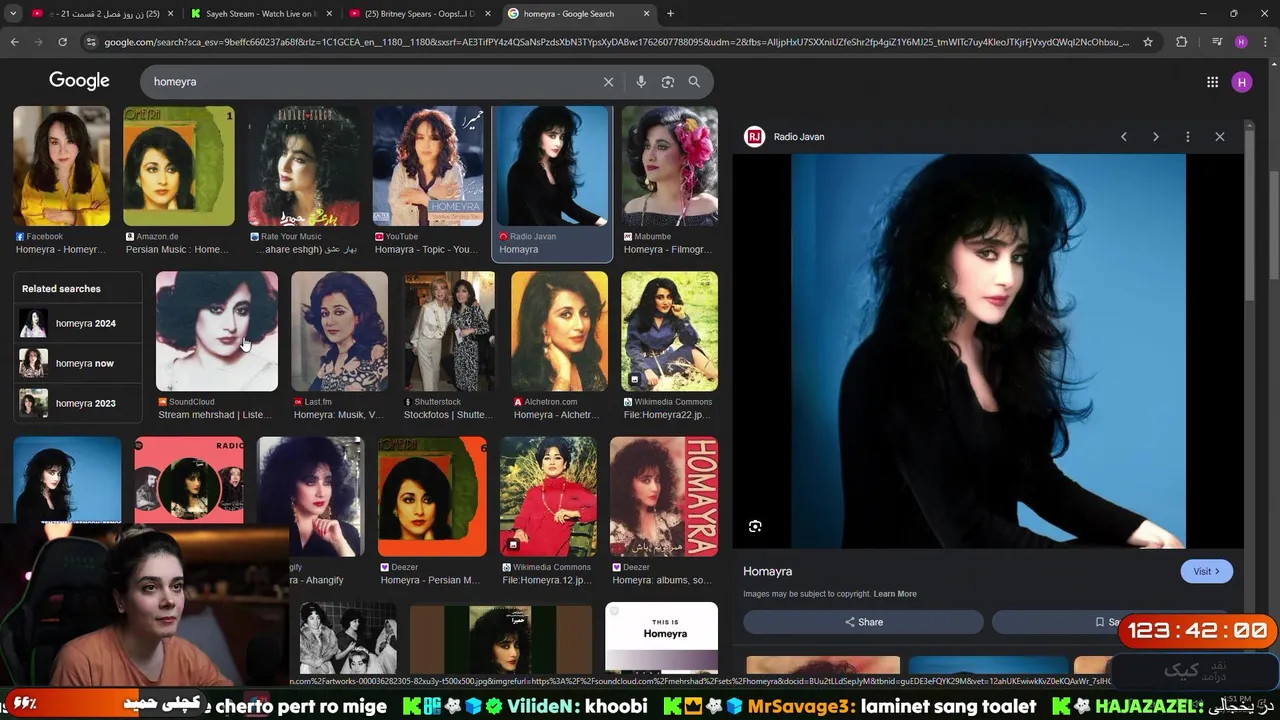Open the tab search dropdown
The image size is (1280, 720).
pos(13,14)
